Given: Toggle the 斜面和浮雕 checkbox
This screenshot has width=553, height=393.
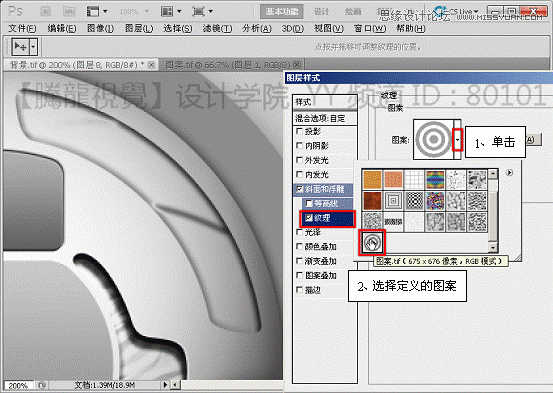Looking at the screenshot, I should (x=299, y=189).
